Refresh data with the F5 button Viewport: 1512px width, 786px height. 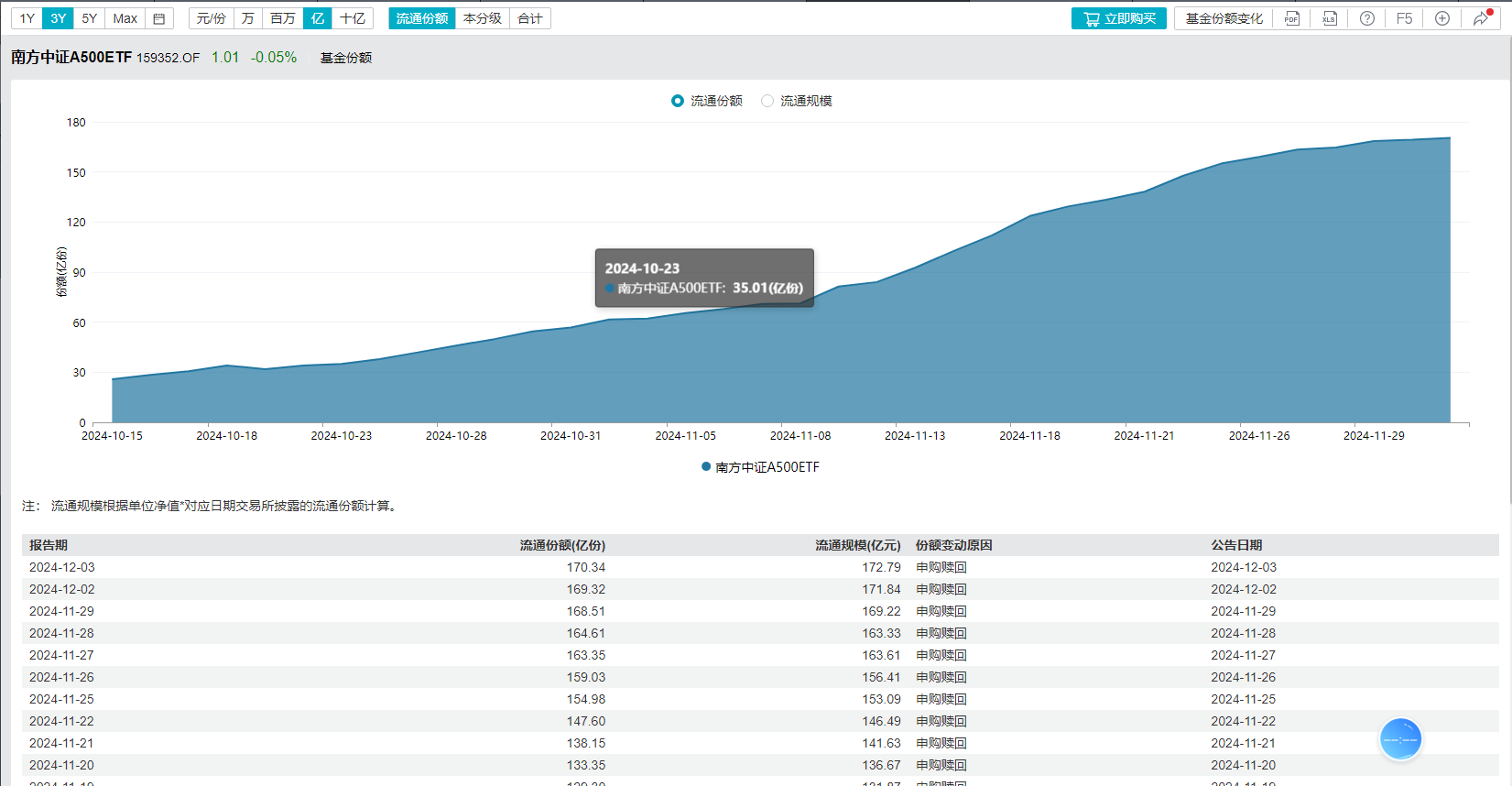pyautogui.click(x=1404, y=18)
